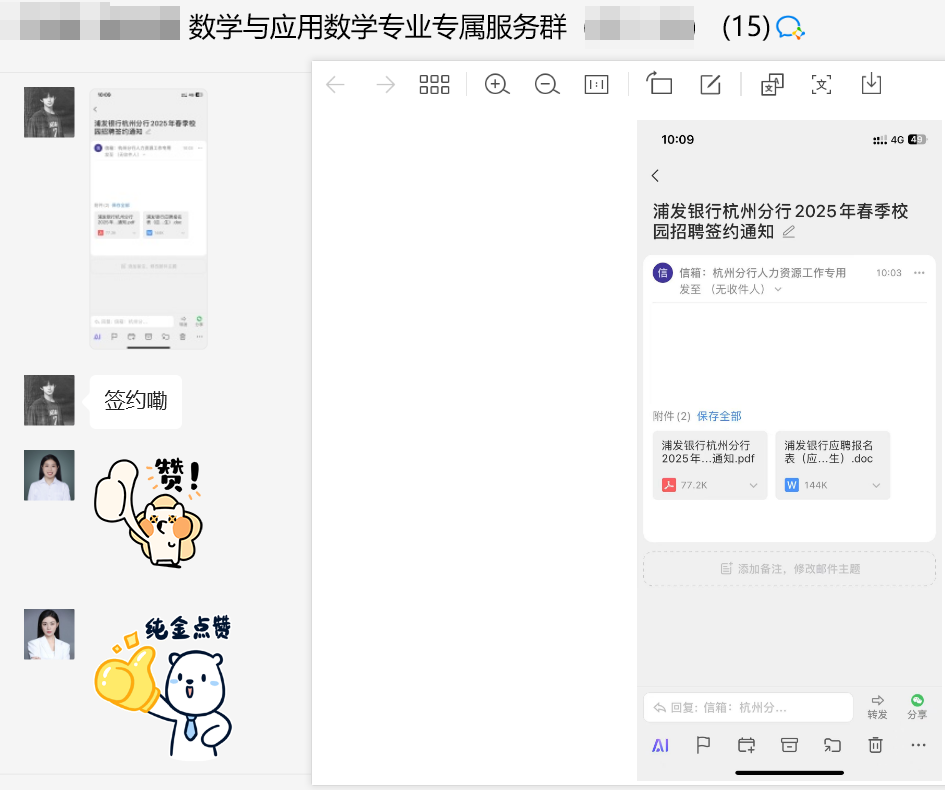Screen dimensions: 945x790
Task: Click the zoom in magnifier icon
Action: (x=497, y=85)
